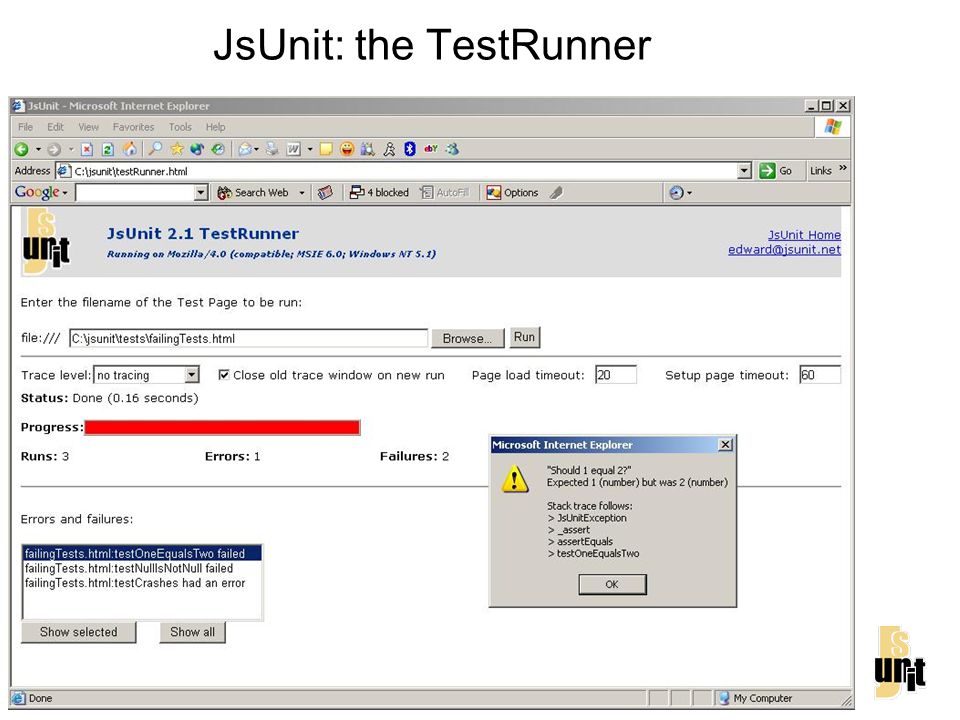The height and width of the screenshot is (720, 960).
Task: Open the View menu
Action: click(x=88, y=127)
